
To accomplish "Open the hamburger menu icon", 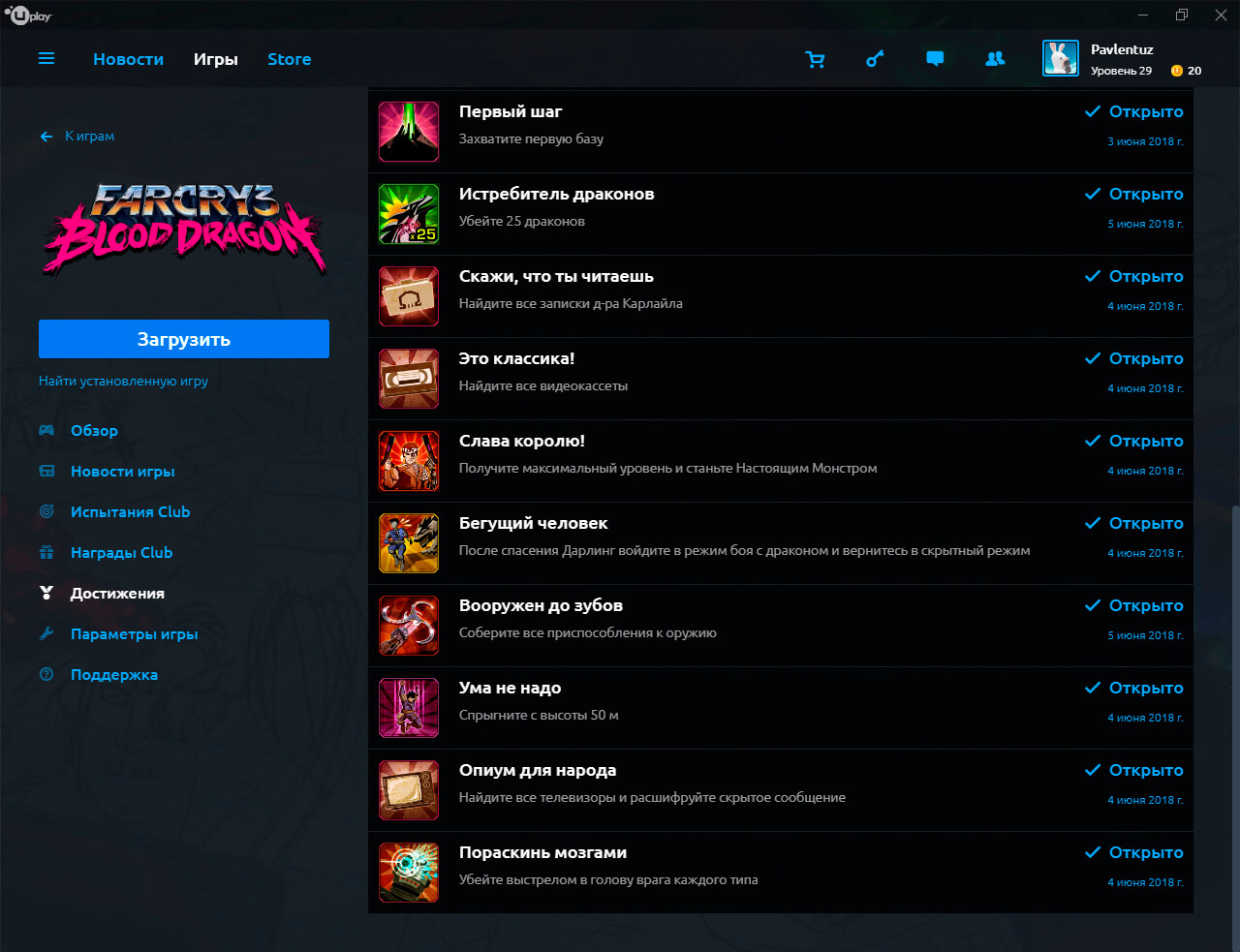I will 46,59.
